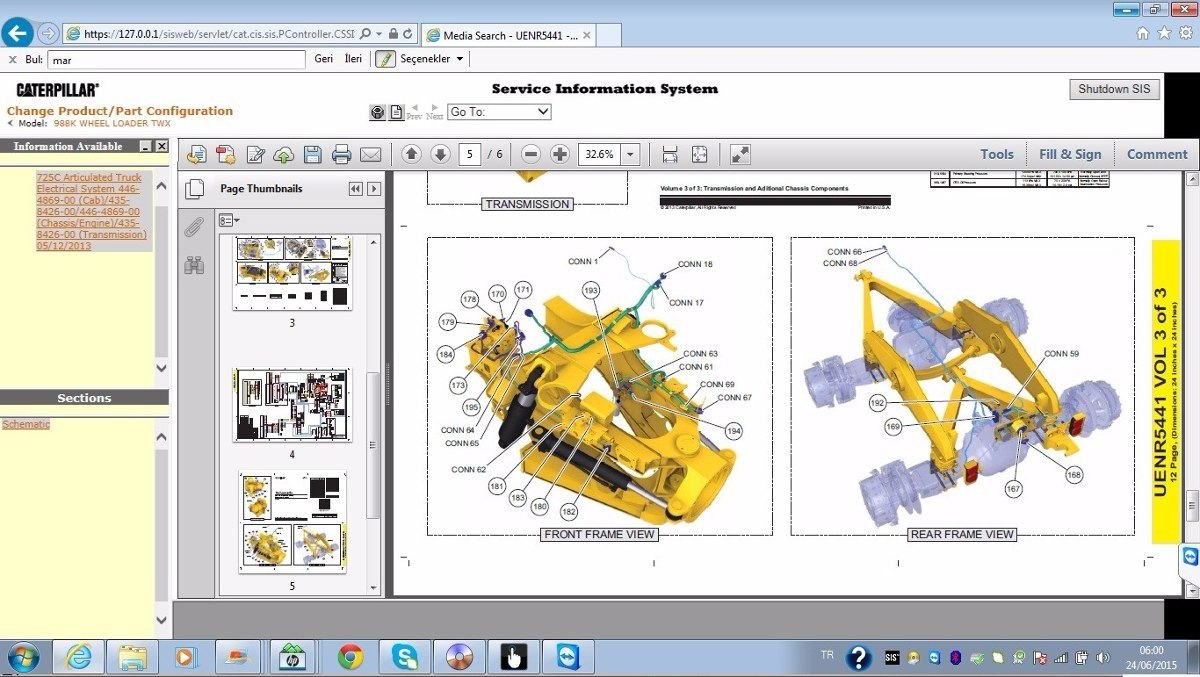Open the Comment pane
This screenshot has height=677, width=1200.
tap(1157, 154)
